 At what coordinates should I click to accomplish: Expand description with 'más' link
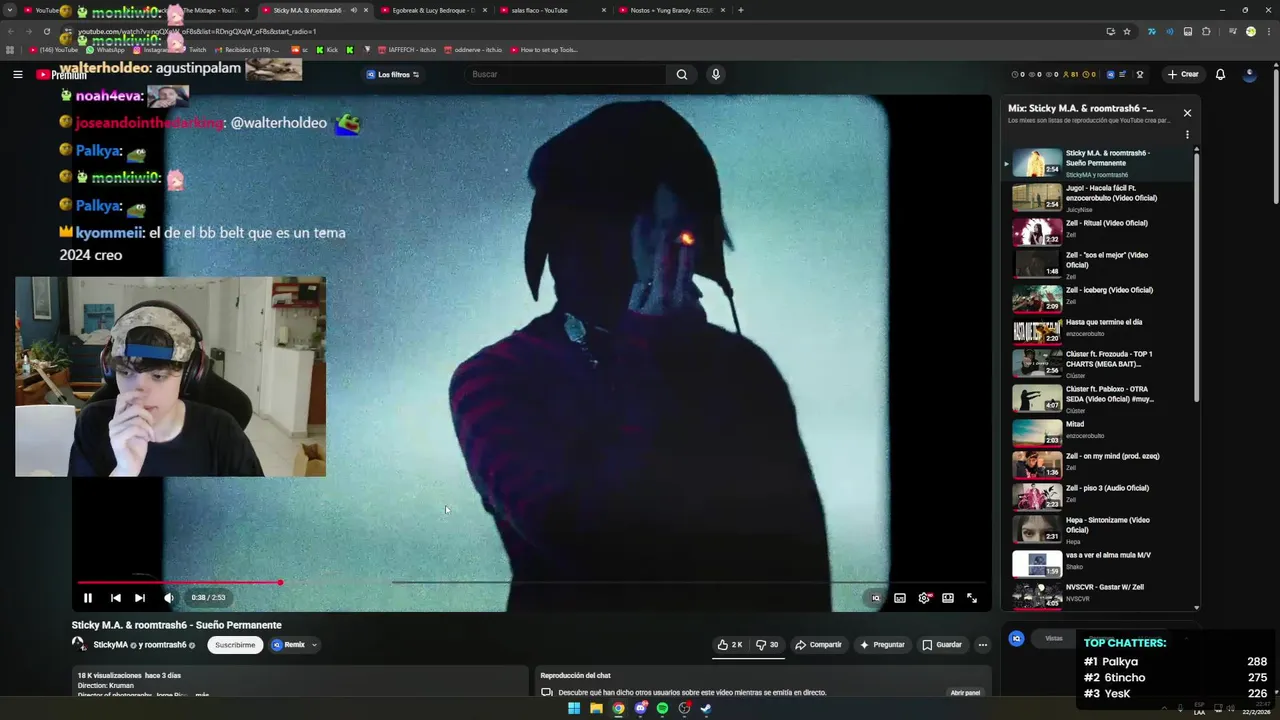[x=202, y=694]
